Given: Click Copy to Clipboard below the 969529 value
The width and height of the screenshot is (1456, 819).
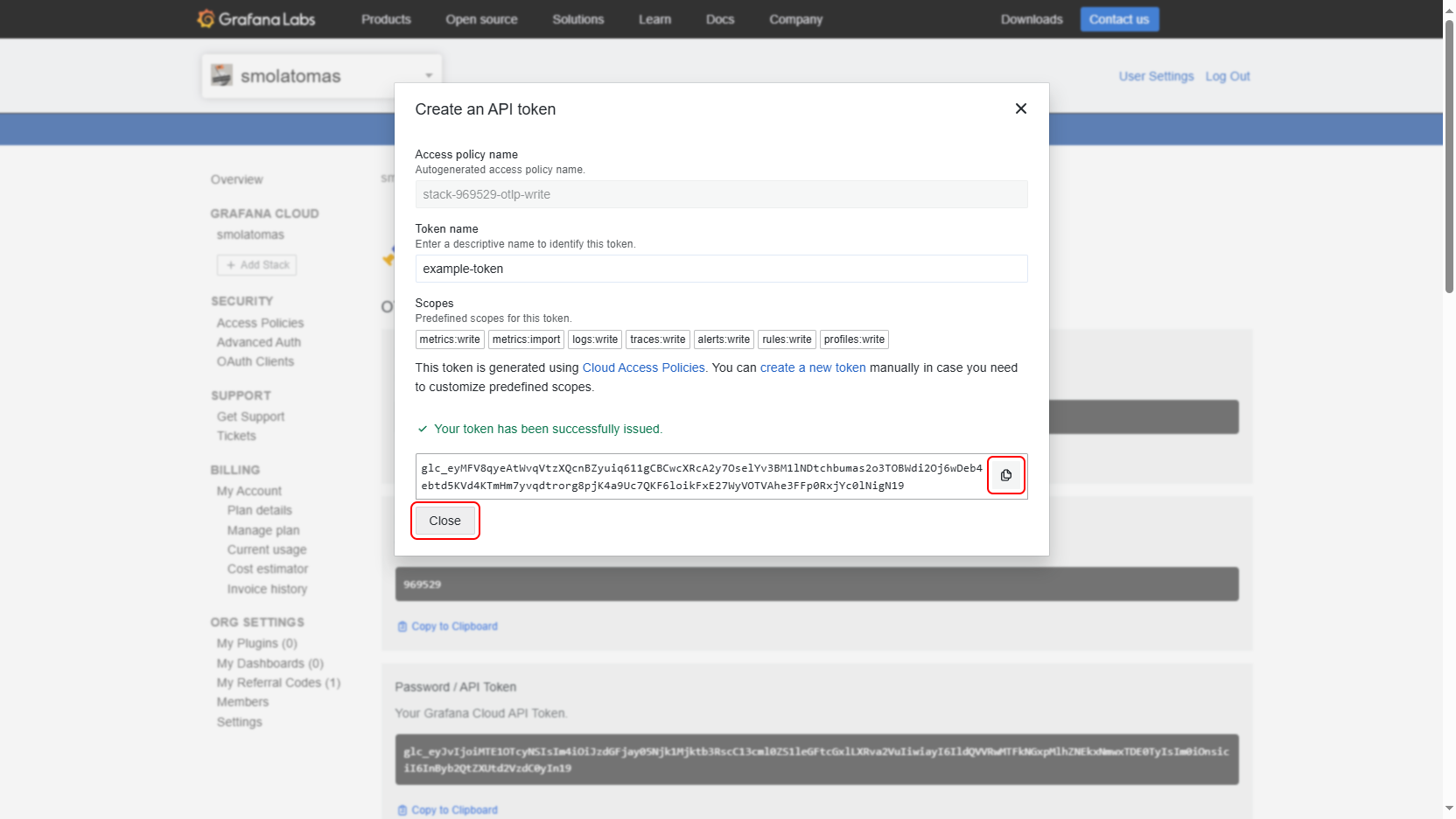Looking at the screenshot, I should [x=448, y=626].
